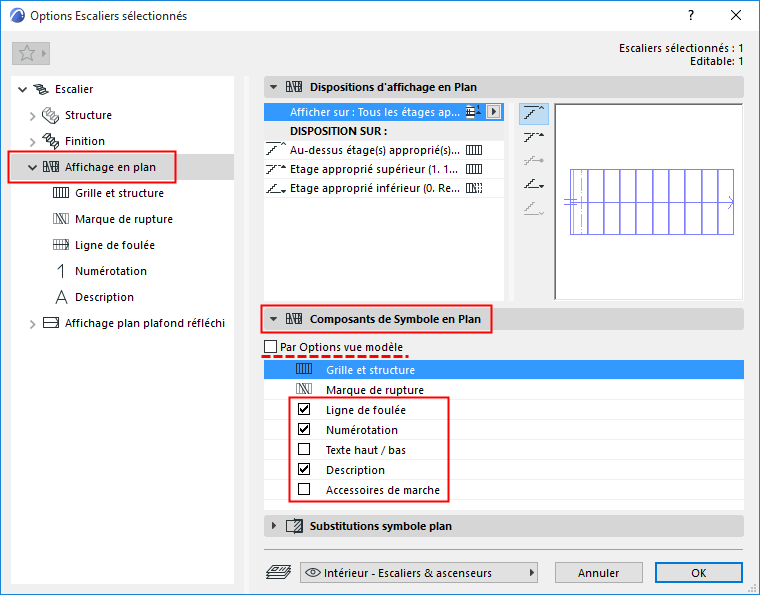
Task: Select top relevant story preview button
Action: pyautogui.click(x=534, y=138)
